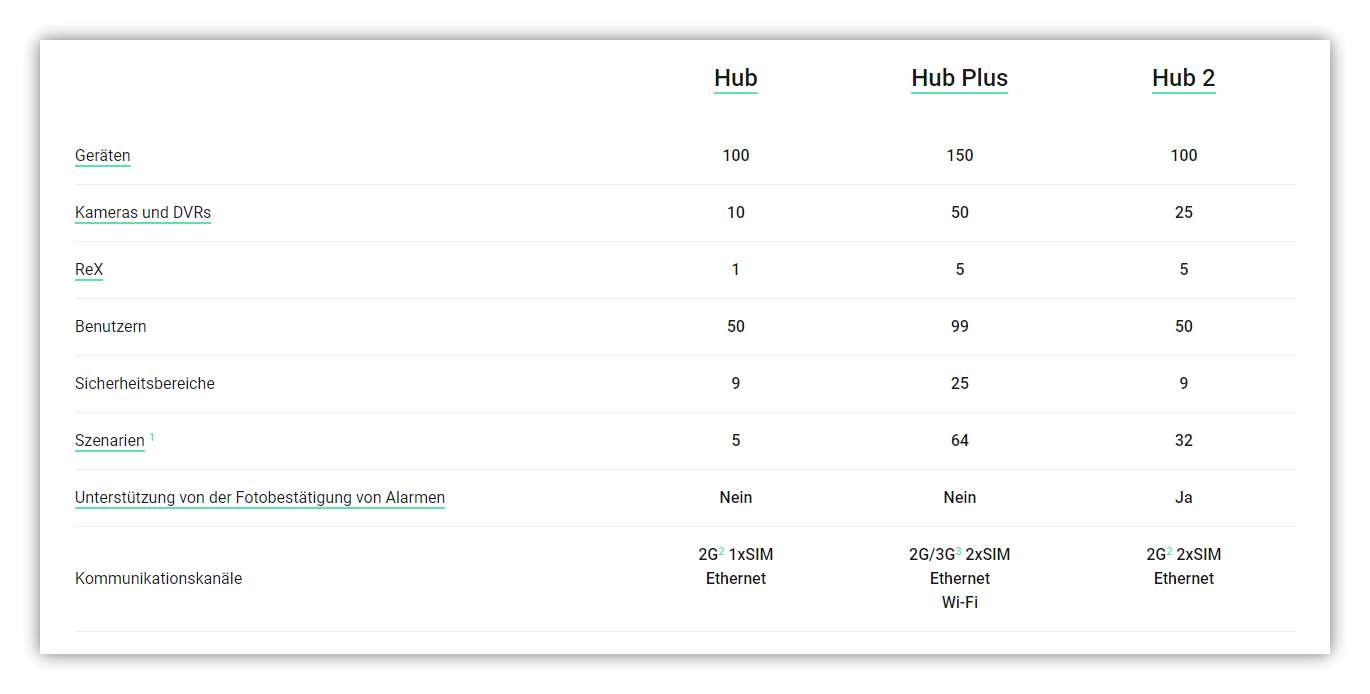Click the ReX link
This screenshot has width=1370, height=694.
pyautogui.click(x=89, y=270)
